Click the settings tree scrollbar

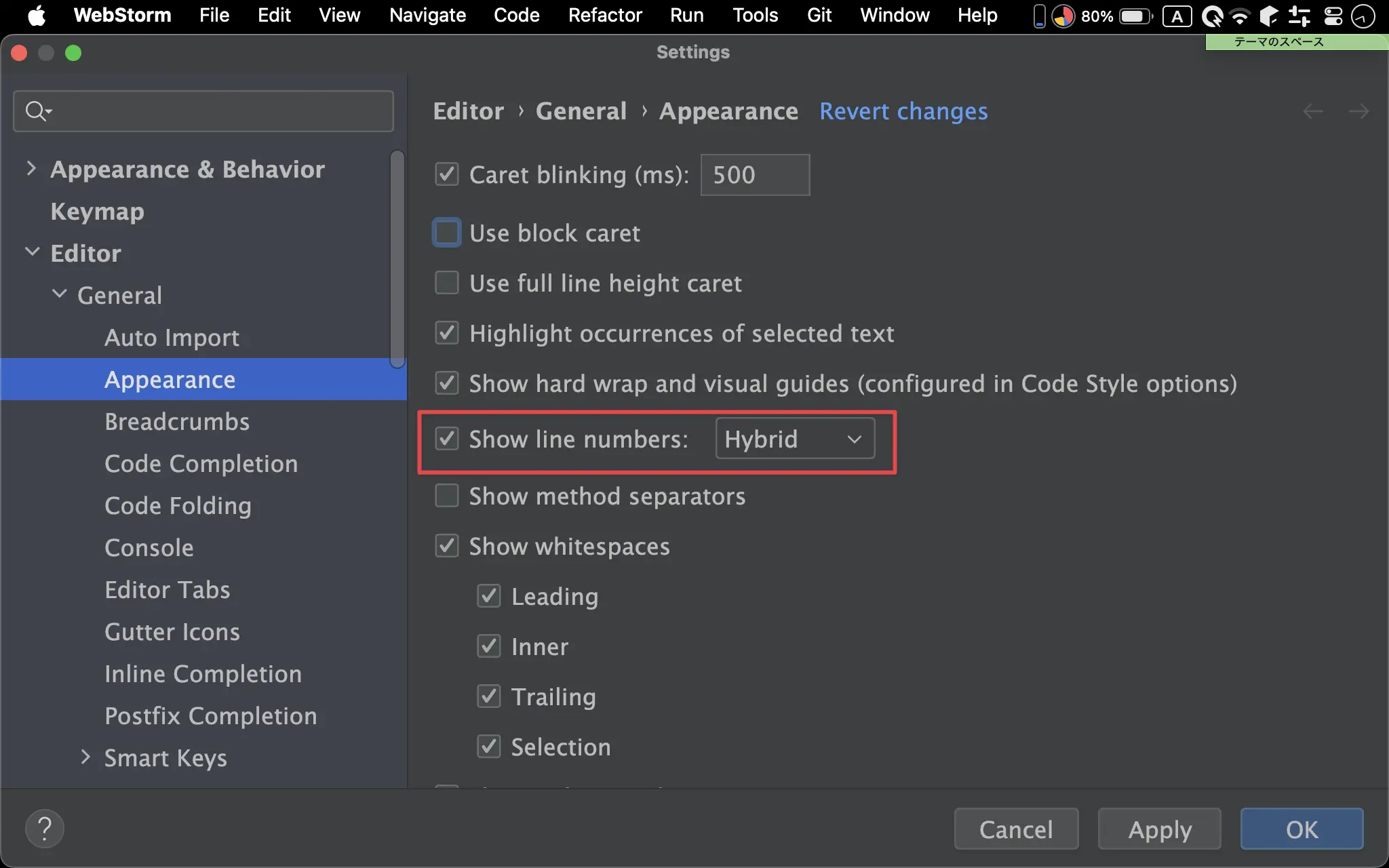397,258
